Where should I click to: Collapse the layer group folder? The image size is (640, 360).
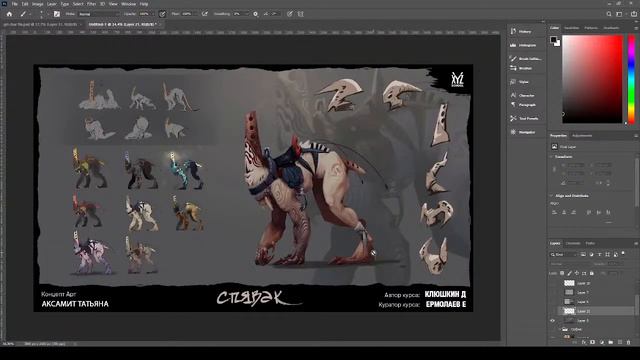coord(560,329)
